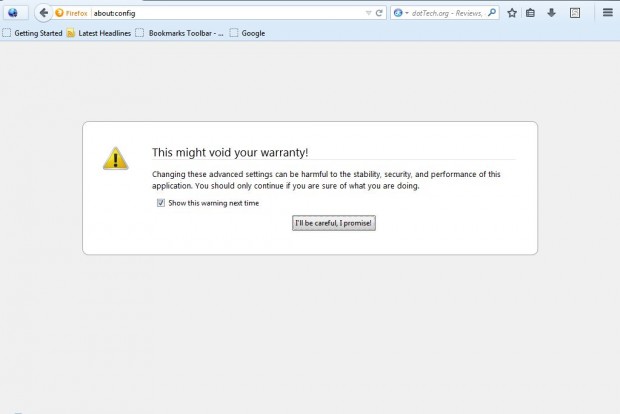The width and height of the screenshot is (620, 414).
Task: Open Latest Headlines feed bookmark
Action: [99, 33]
